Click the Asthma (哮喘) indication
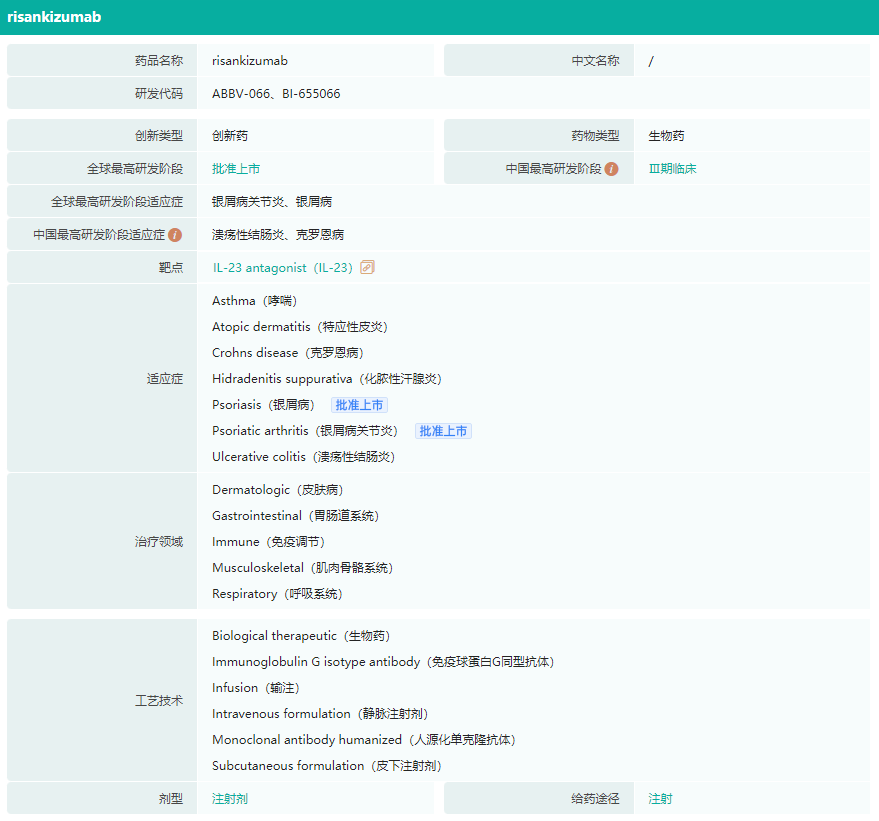This screenshot has height=821, width=879. pos(254,301)
